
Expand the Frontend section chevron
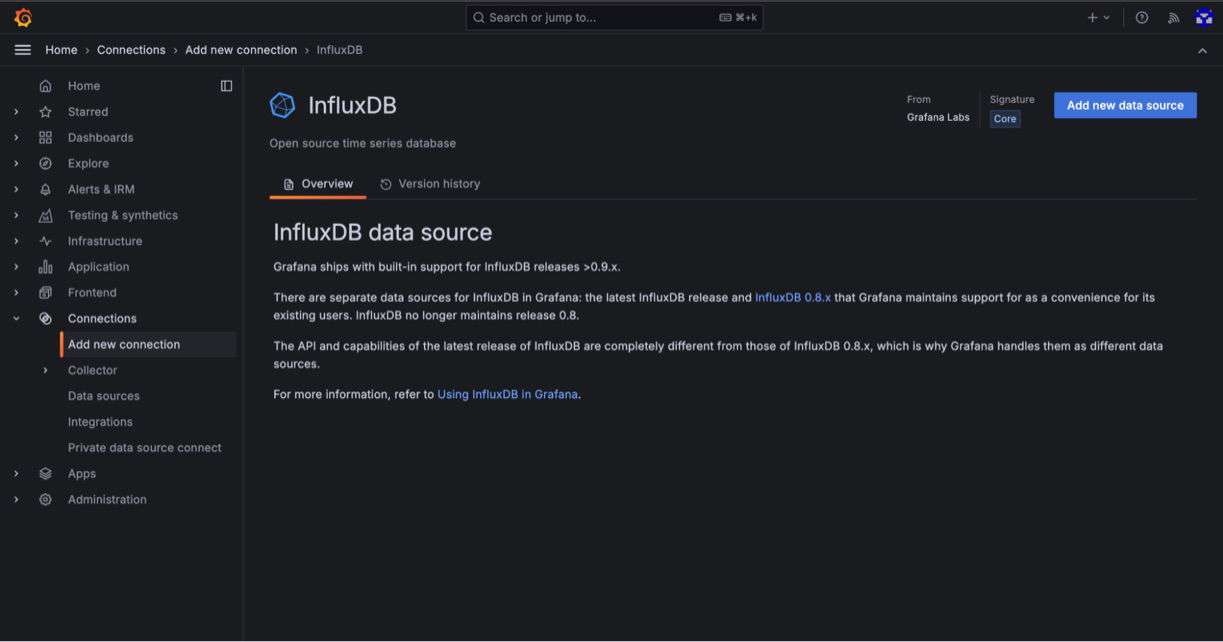click(x=16, y=293)
